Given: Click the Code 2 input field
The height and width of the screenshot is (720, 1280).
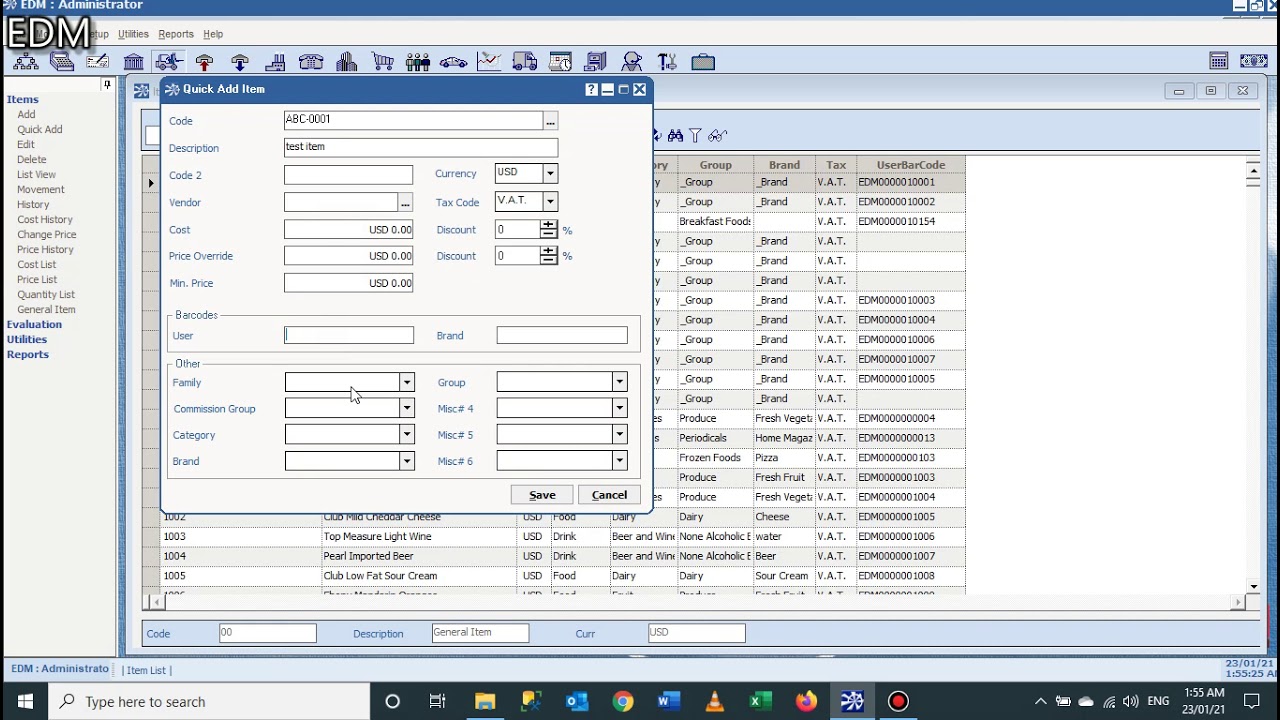Looking at the screenshot, I should (x=348, y=175).
